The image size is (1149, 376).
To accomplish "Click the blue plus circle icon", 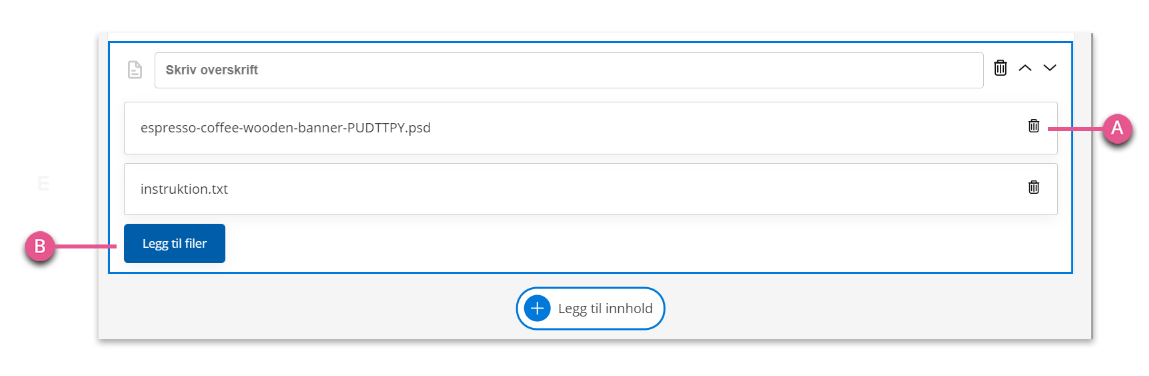I will [x=537, y=309].
